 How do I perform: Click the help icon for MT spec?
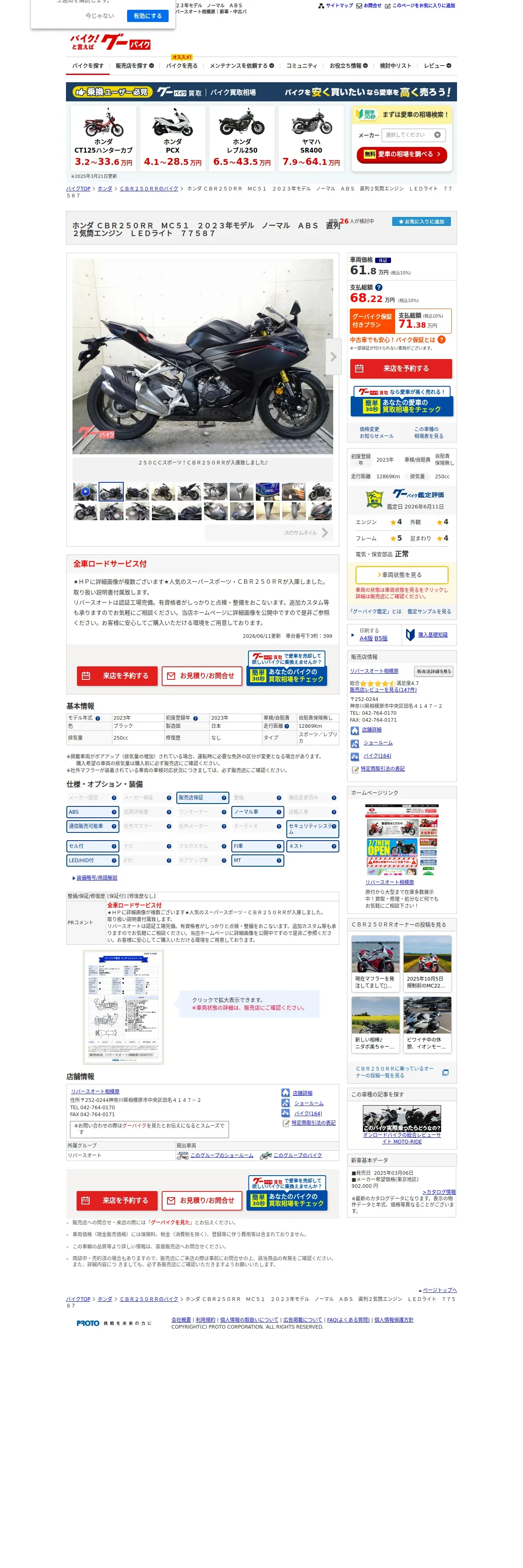[x=279, y=861]
